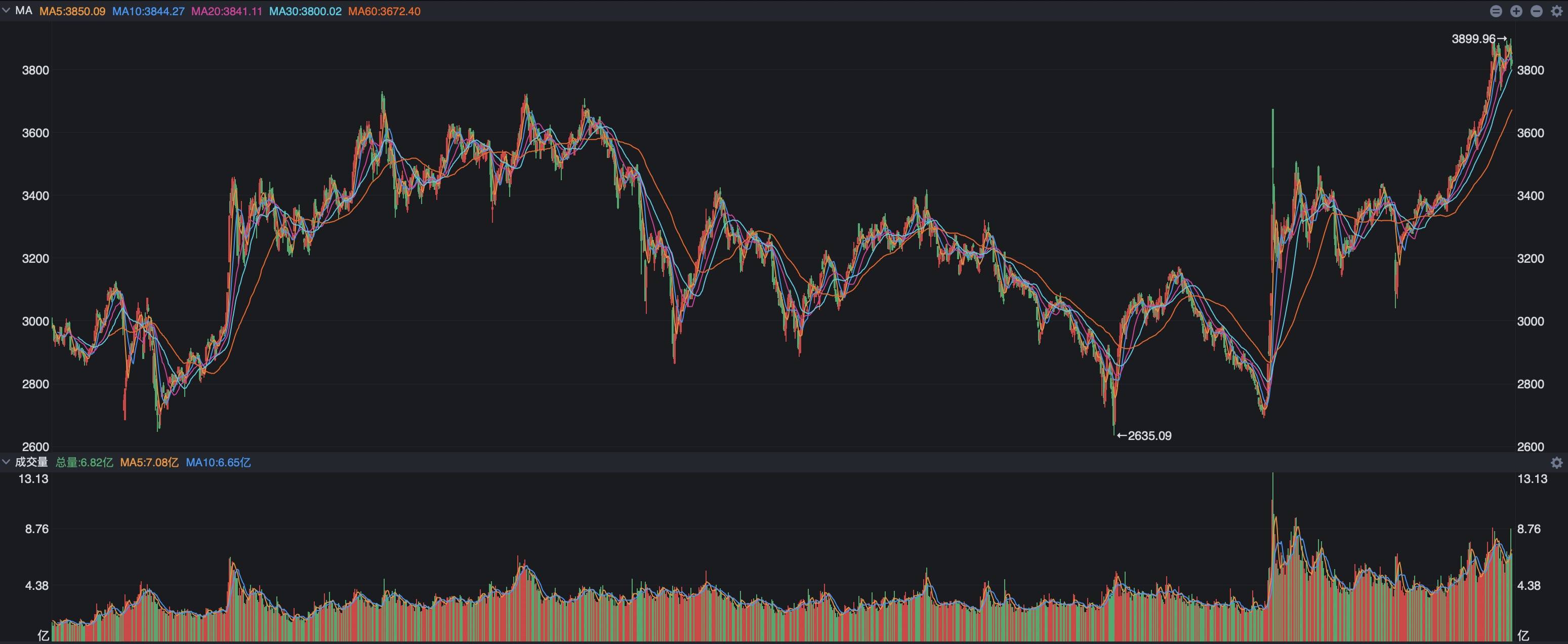Click the tallest volume spike bar

tap(1272, 557)
